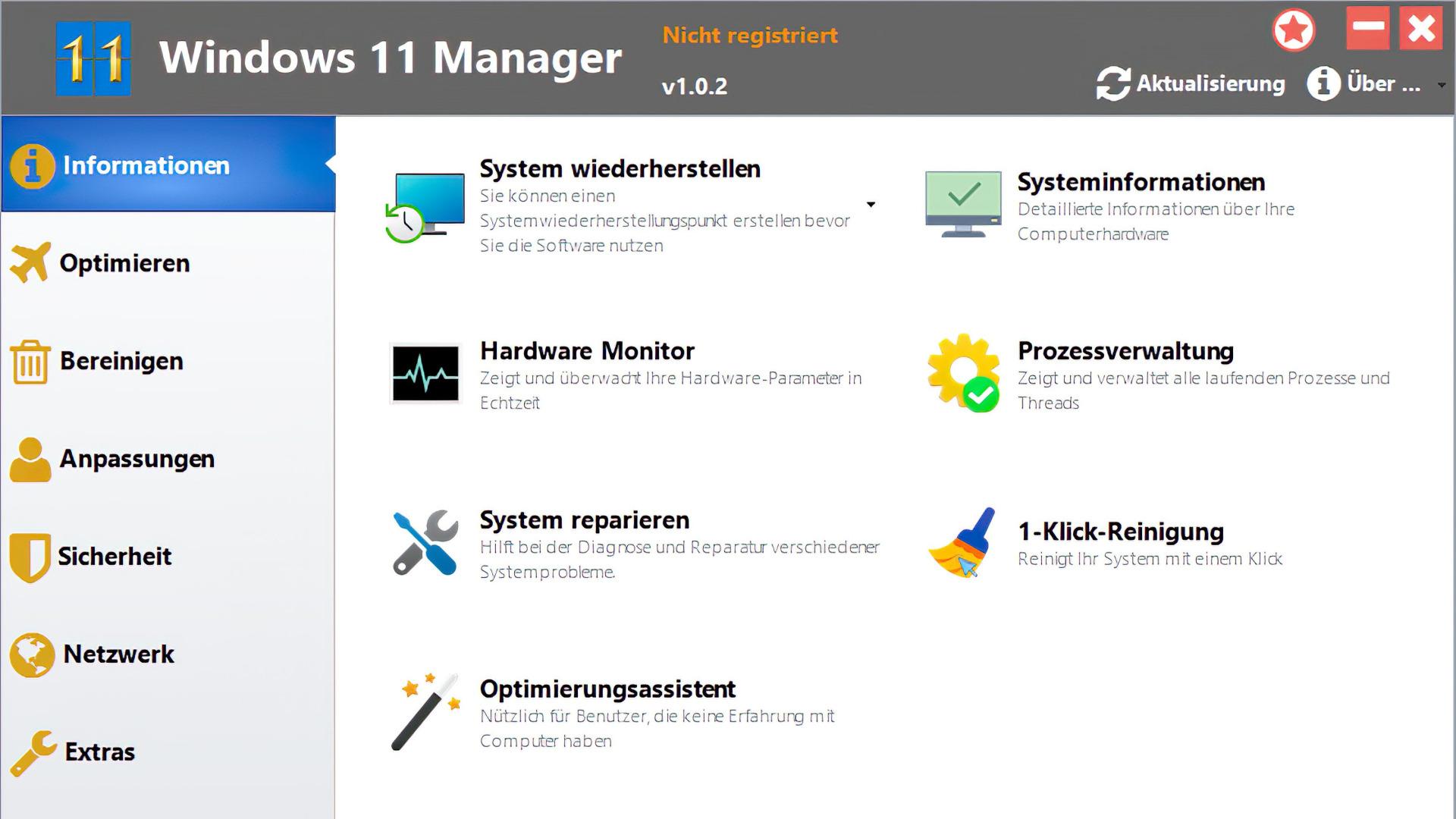The width and height of the screenshot is (1456, 819).
Task: Open the Extras section
Action: pos(168,752)
